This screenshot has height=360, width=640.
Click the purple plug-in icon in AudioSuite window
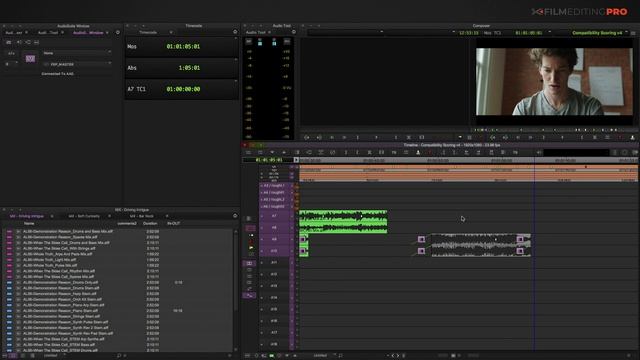pos(30,59)
